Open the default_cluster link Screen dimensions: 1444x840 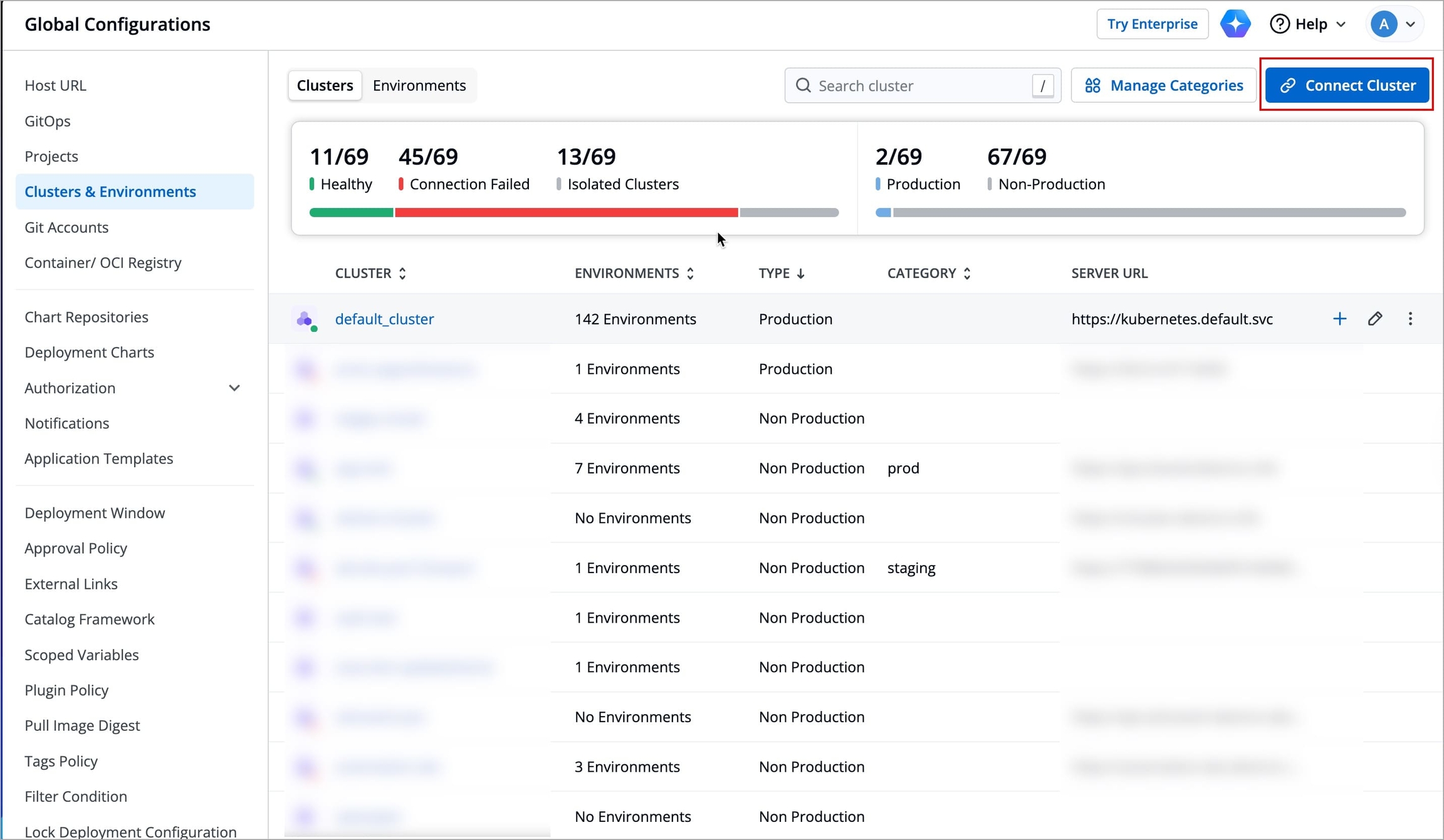point(384,319)
